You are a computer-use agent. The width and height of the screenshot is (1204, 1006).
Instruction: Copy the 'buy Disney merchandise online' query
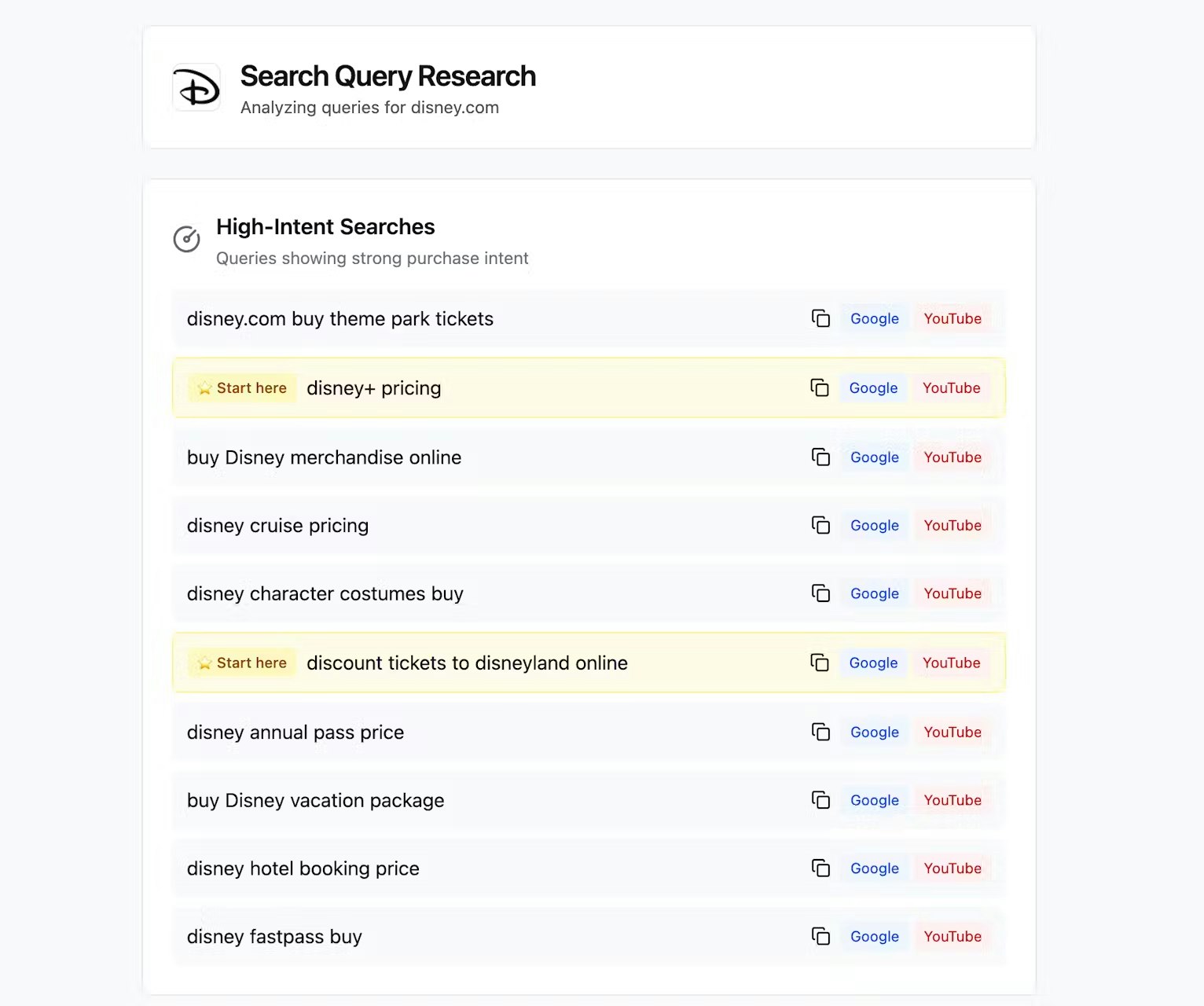point(820,457)
